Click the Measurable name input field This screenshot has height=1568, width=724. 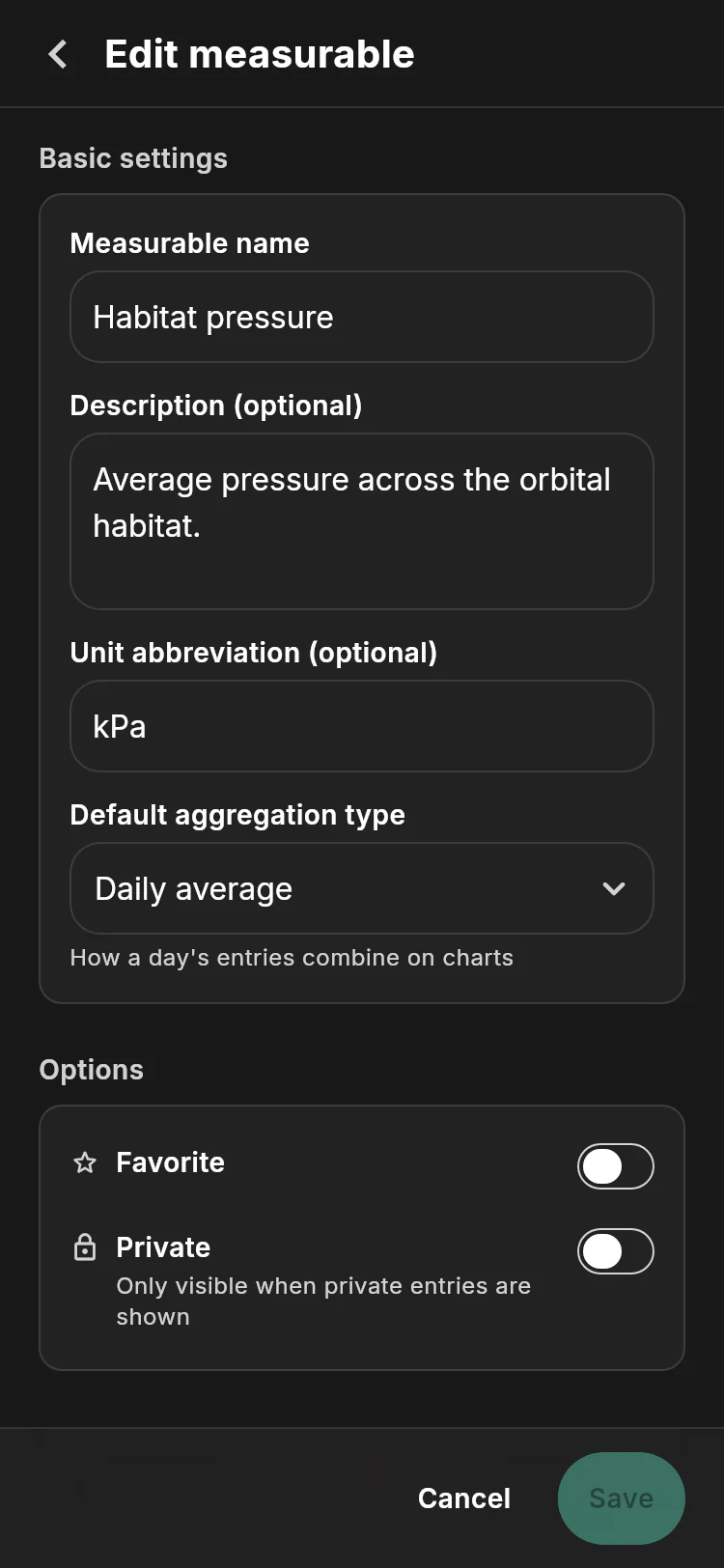[362, 317]
